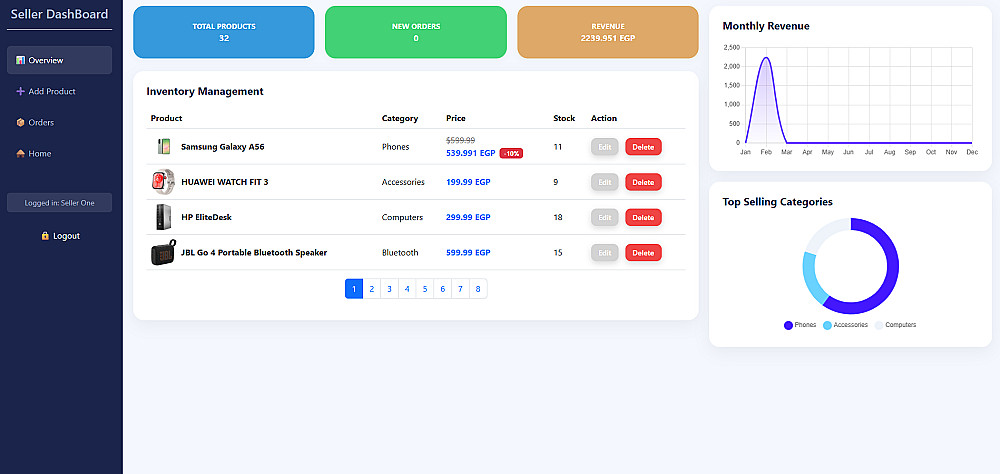Edit the JBL Go 4 speaker product

pos(605,253)
